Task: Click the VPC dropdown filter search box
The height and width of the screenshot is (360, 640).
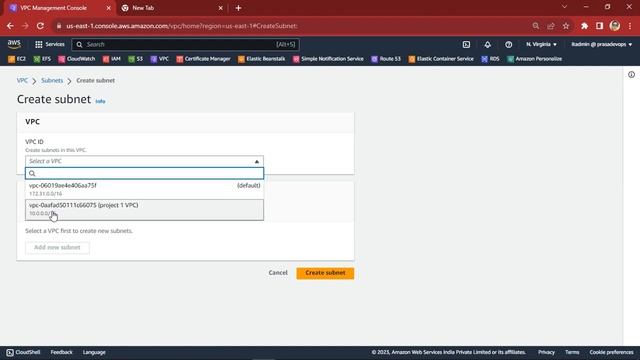Action: coord(144,173)
